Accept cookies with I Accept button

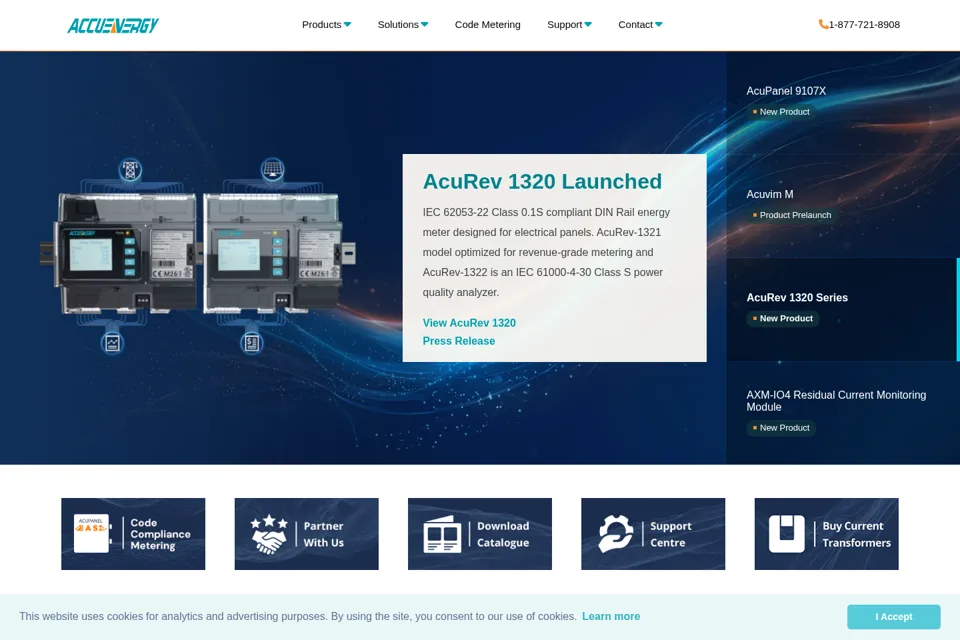pyautogui.click(x=893, y=617)
